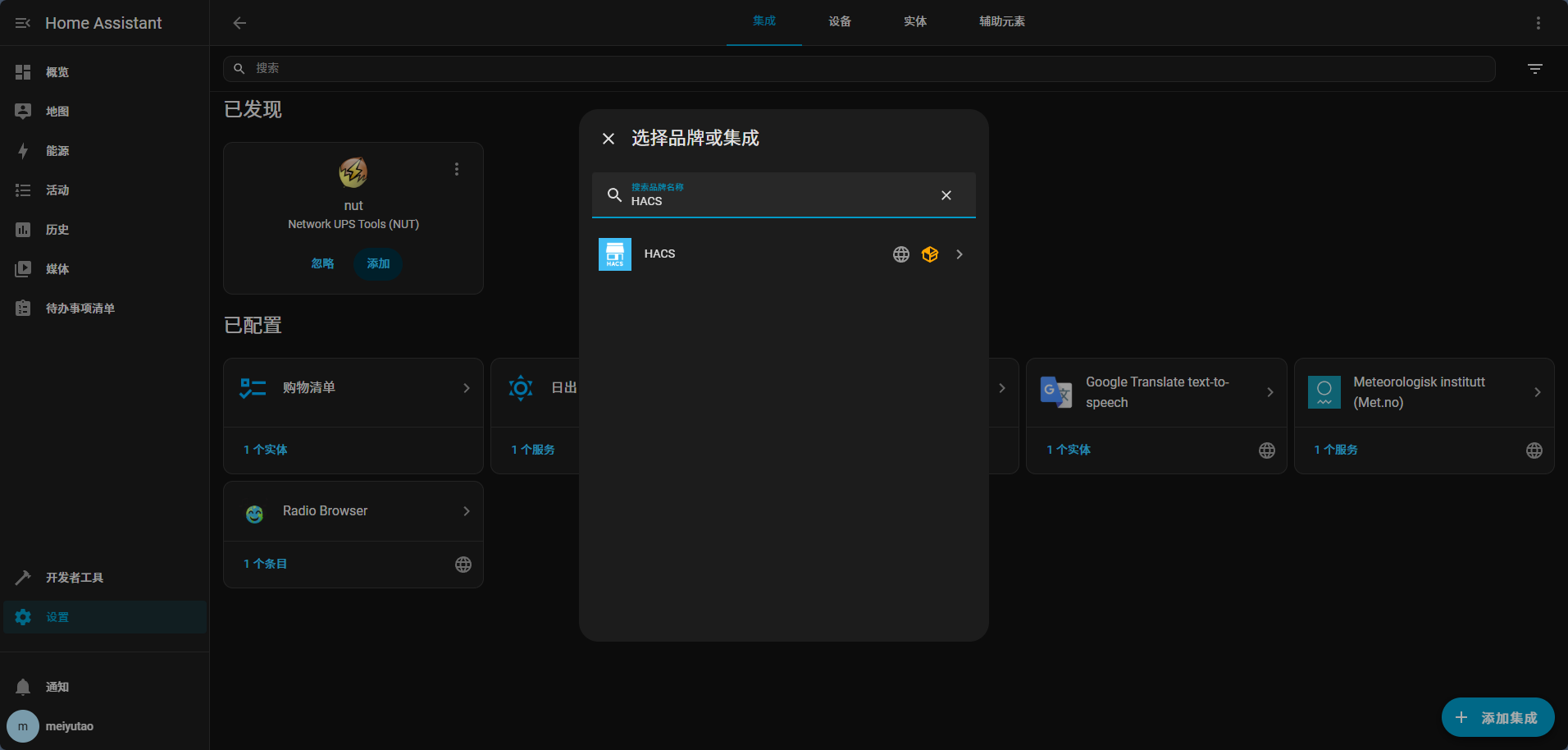Open the notifications bell
1568x750 pixels.
[x=23, y=687]
